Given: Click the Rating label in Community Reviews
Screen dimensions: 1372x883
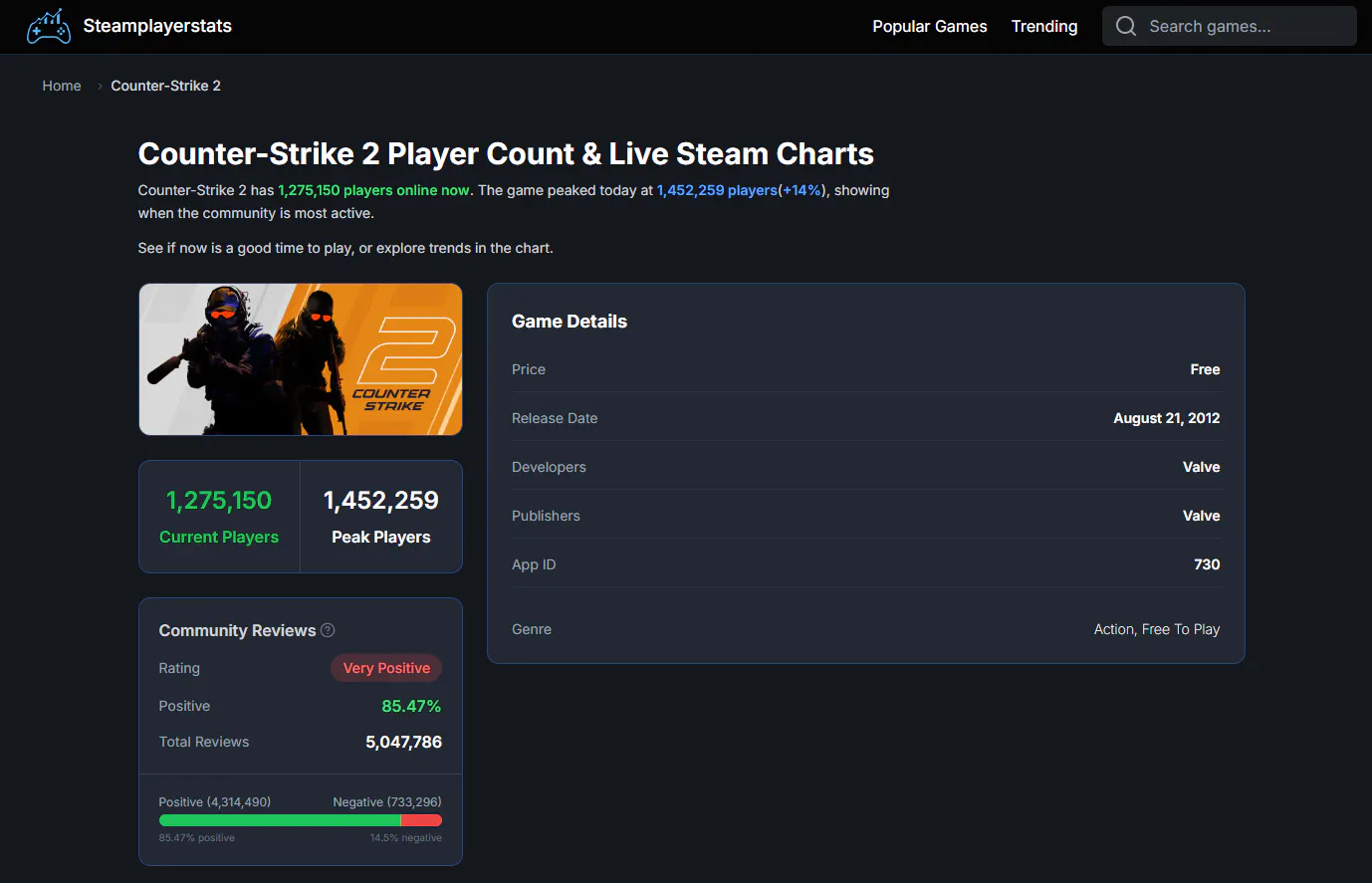Looking at the screenshot, I should (x=179, y=668).
